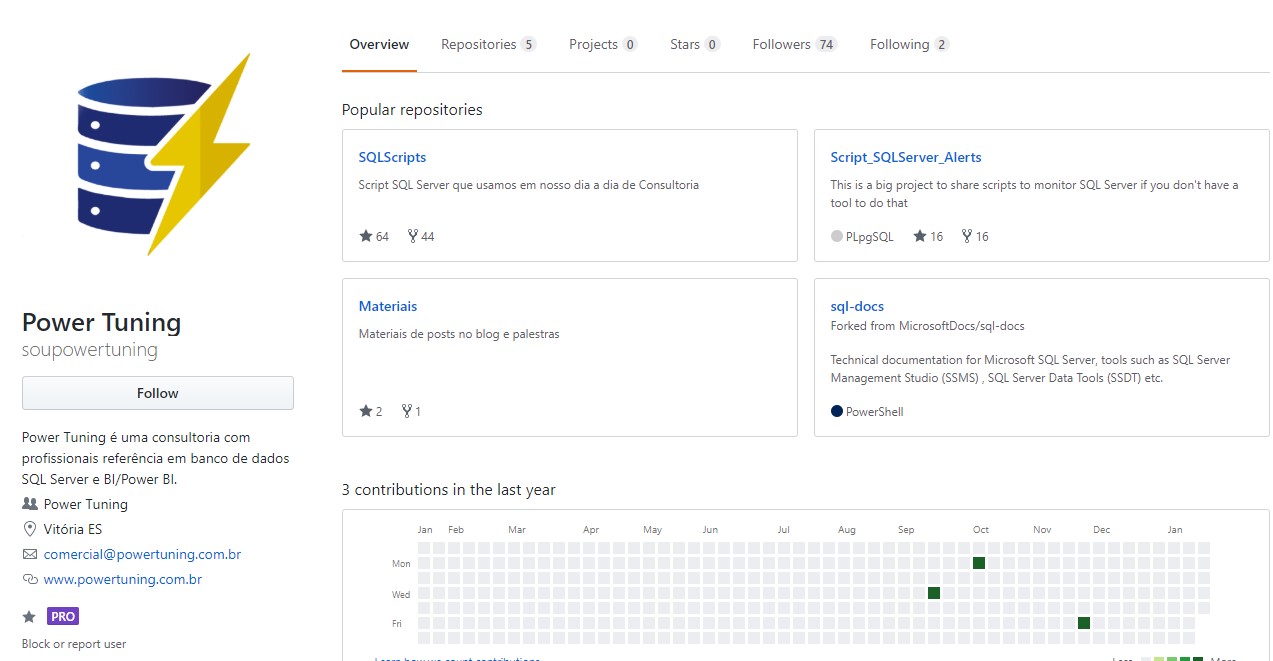Click the Power Tuning profile avatar image
Viewport: 1273px width, 661px height.
pos(157,157)
